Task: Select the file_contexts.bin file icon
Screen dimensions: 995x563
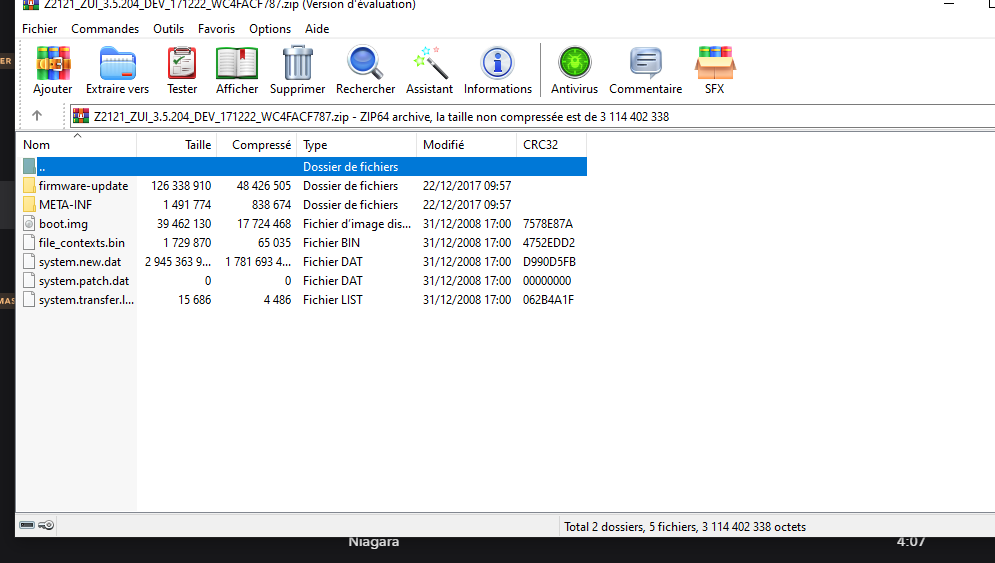Action: coord(29,242)
